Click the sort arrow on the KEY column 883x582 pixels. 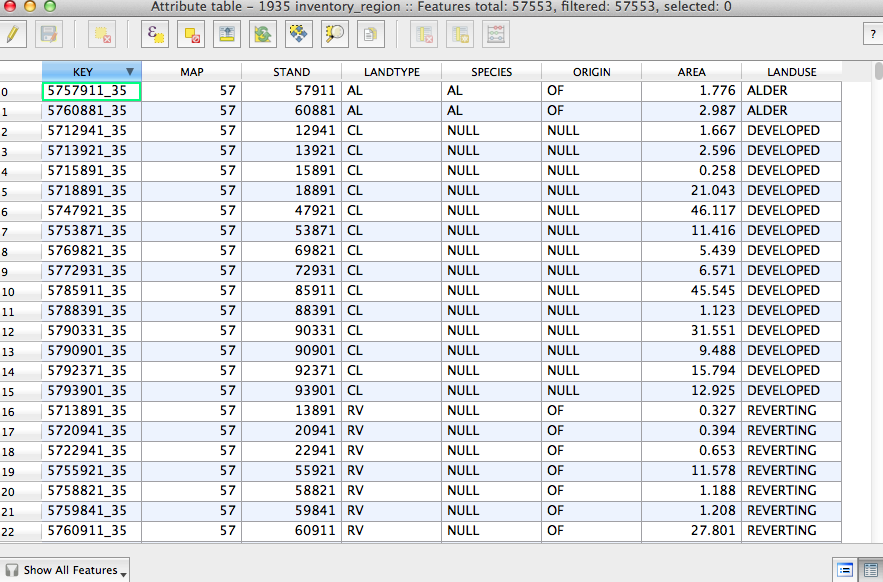(130, 72)
